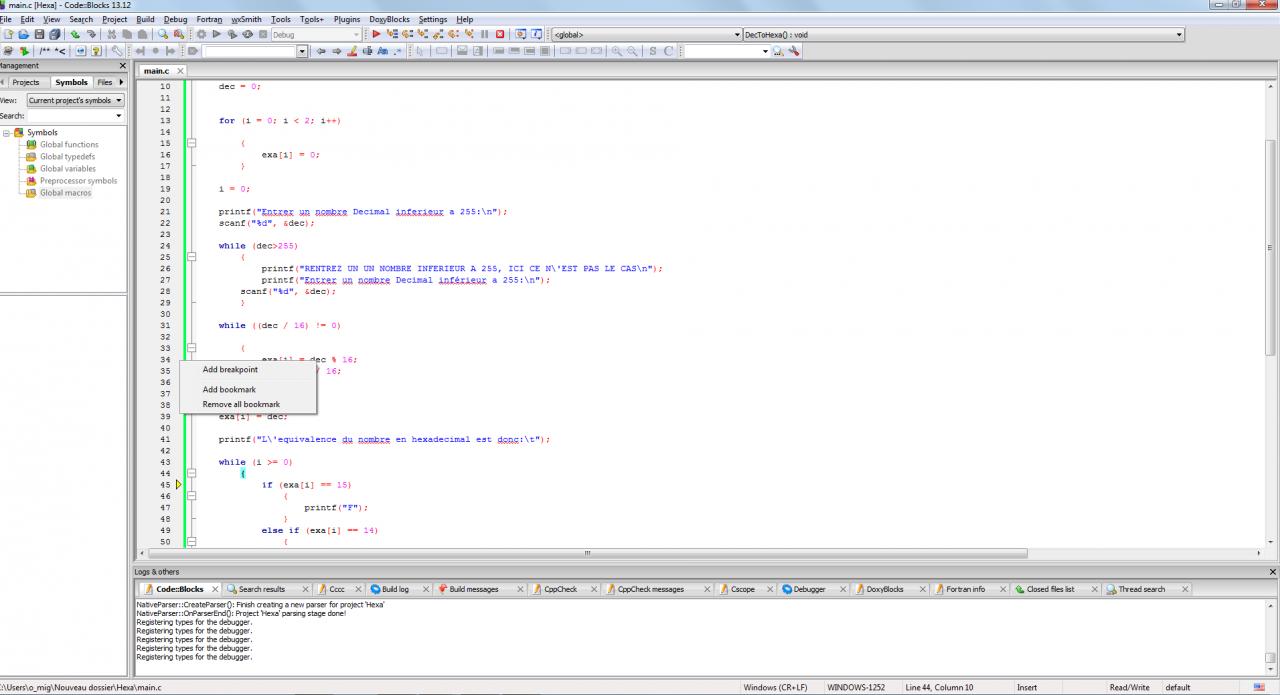Click the Next line debugger icon

click(408, 34)
